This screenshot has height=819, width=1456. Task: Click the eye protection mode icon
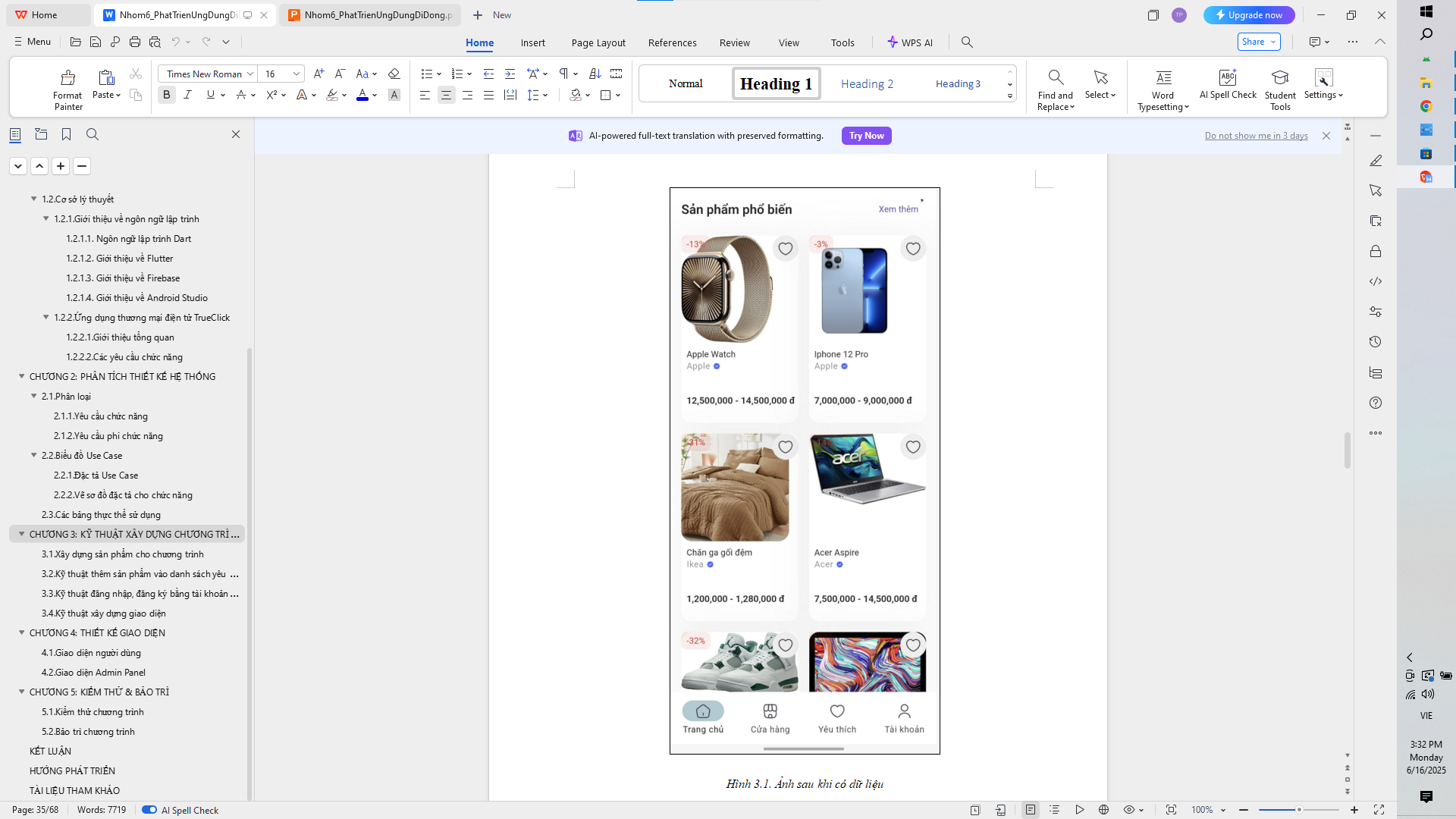click(1129, 810)
